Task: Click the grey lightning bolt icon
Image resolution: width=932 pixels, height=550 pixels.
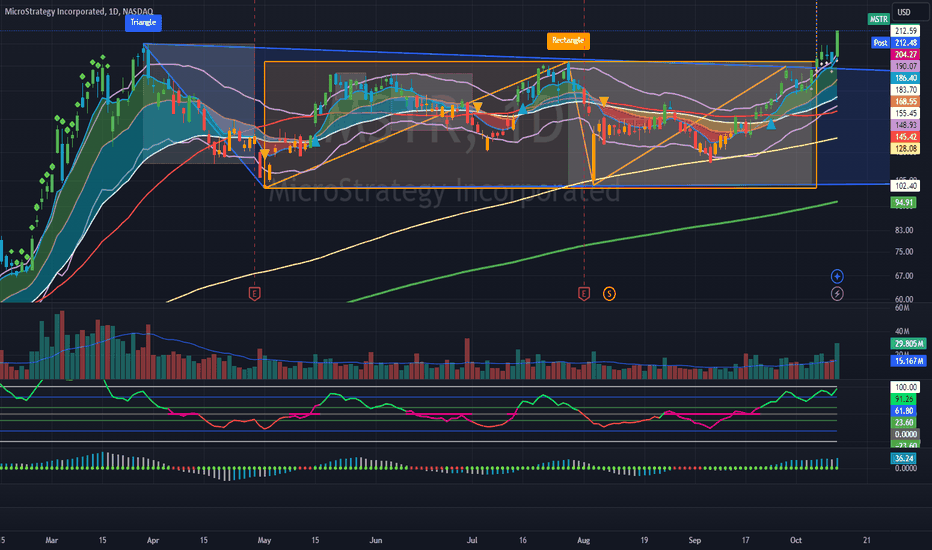Action: tap(837, 293)
